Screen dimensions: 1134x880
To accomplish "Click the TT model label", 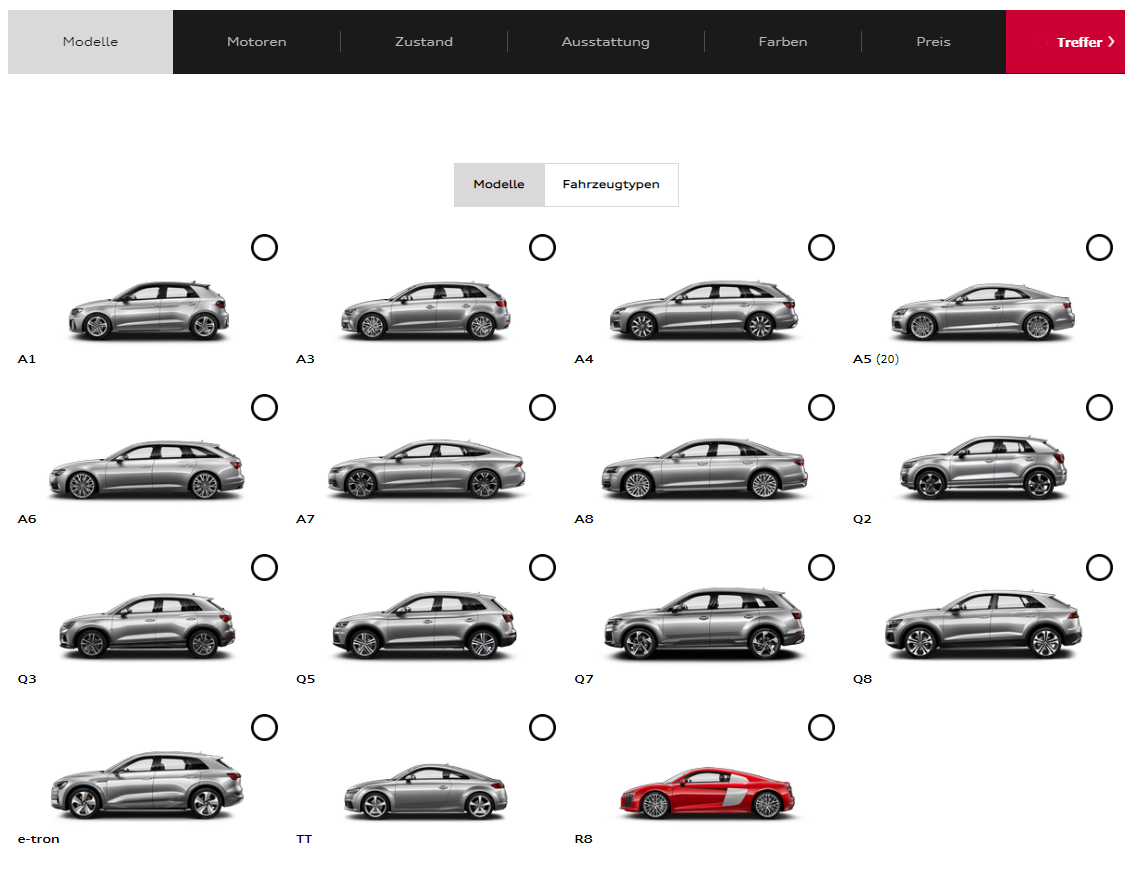I will click(x=304, y=839).
